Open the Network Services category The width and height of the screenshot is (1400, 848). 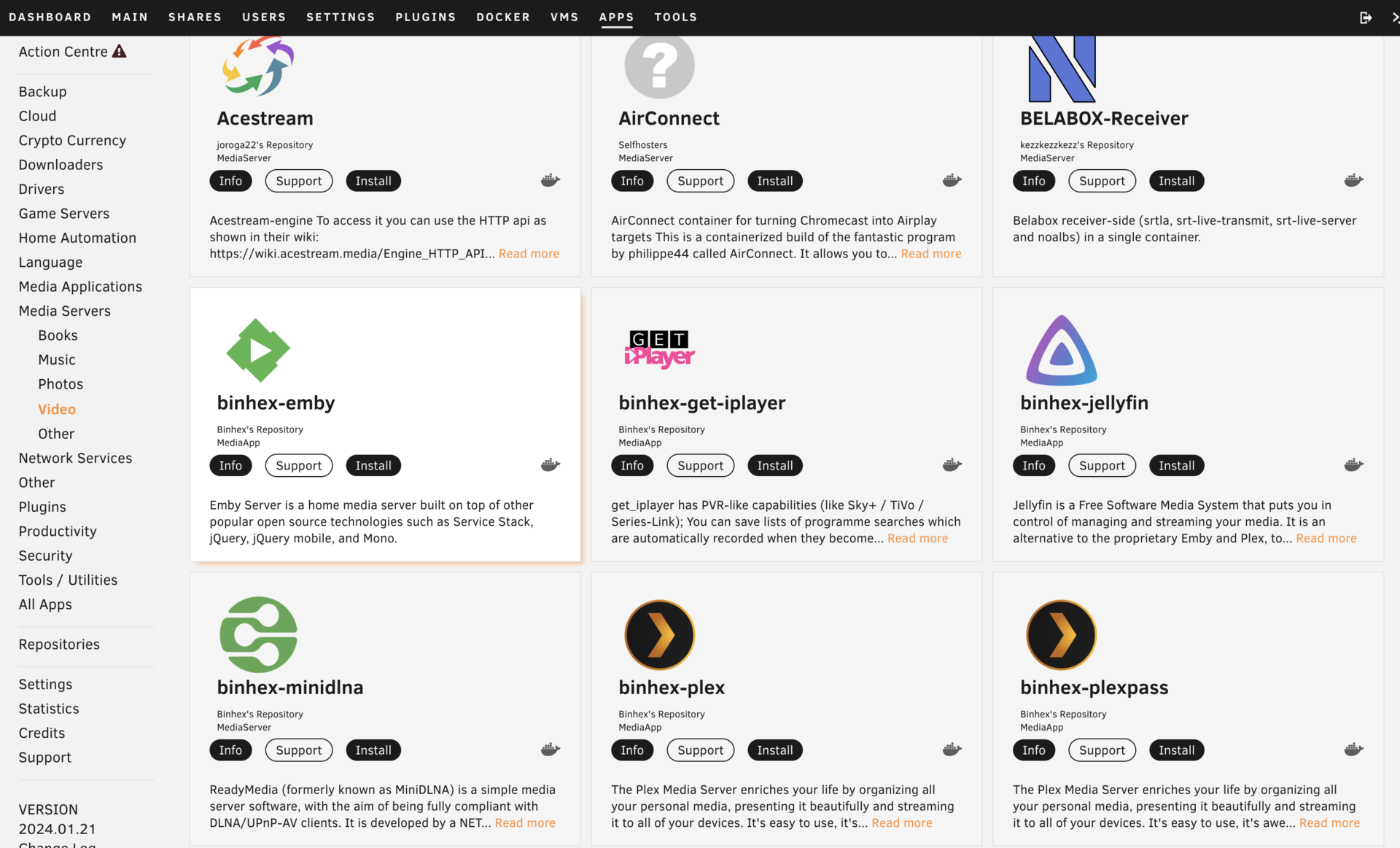click(75, 458)
